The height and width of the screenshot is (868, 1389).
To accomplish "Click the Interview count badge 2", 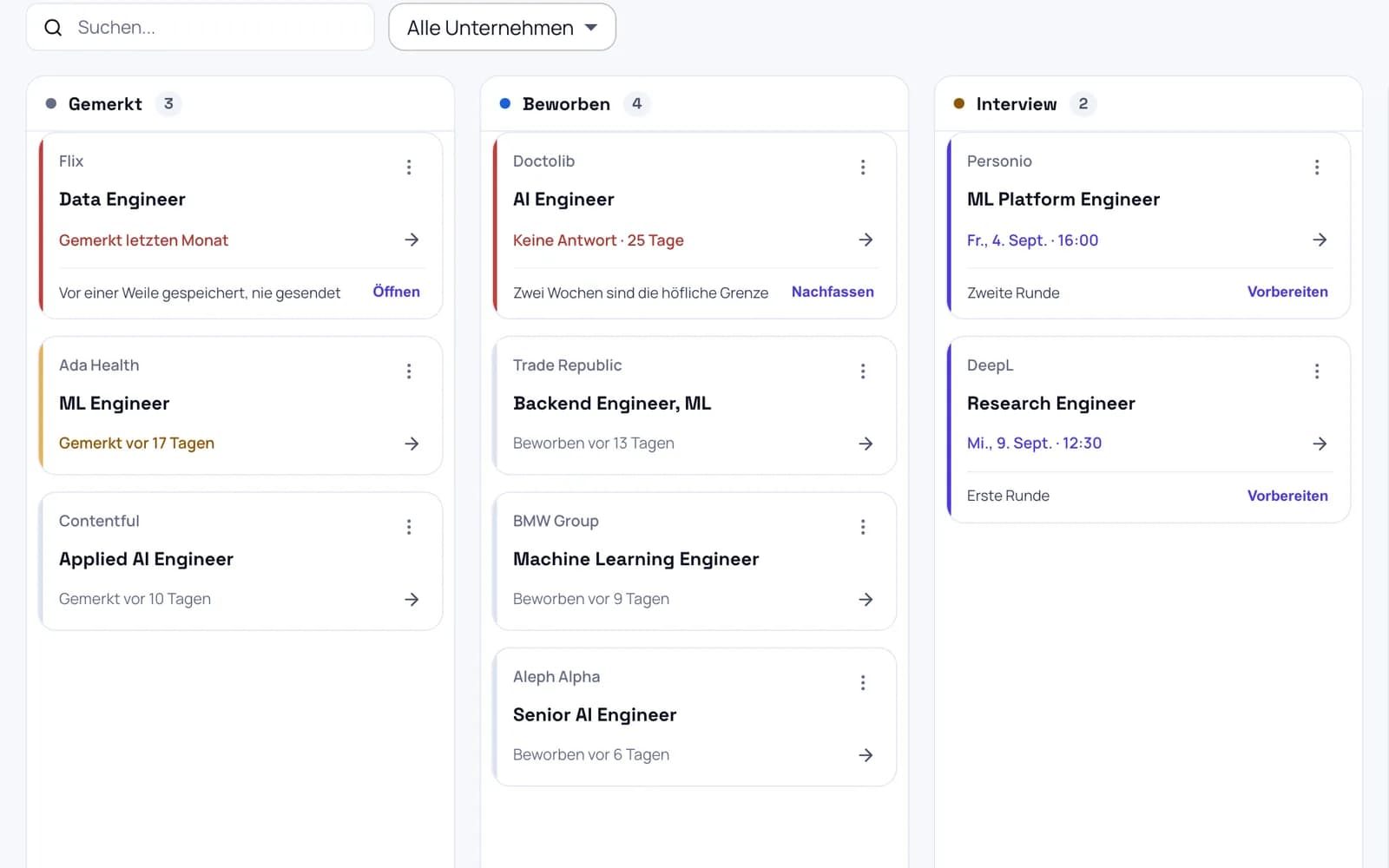I will pyautogui.click(x=1083, y=104).
